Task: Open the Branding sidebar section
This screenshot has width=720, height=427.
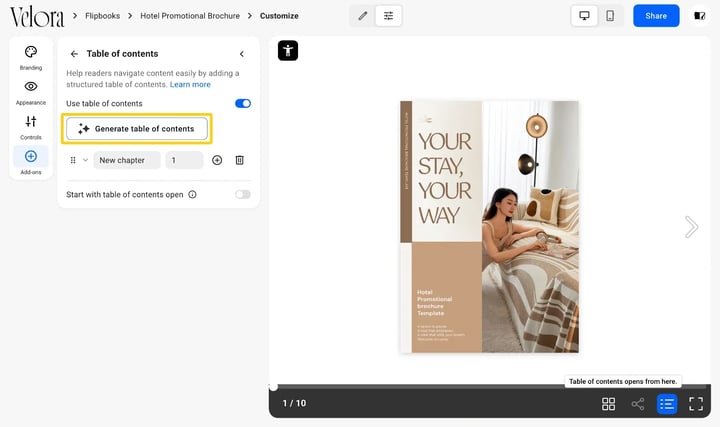Action: click(31, 58)
